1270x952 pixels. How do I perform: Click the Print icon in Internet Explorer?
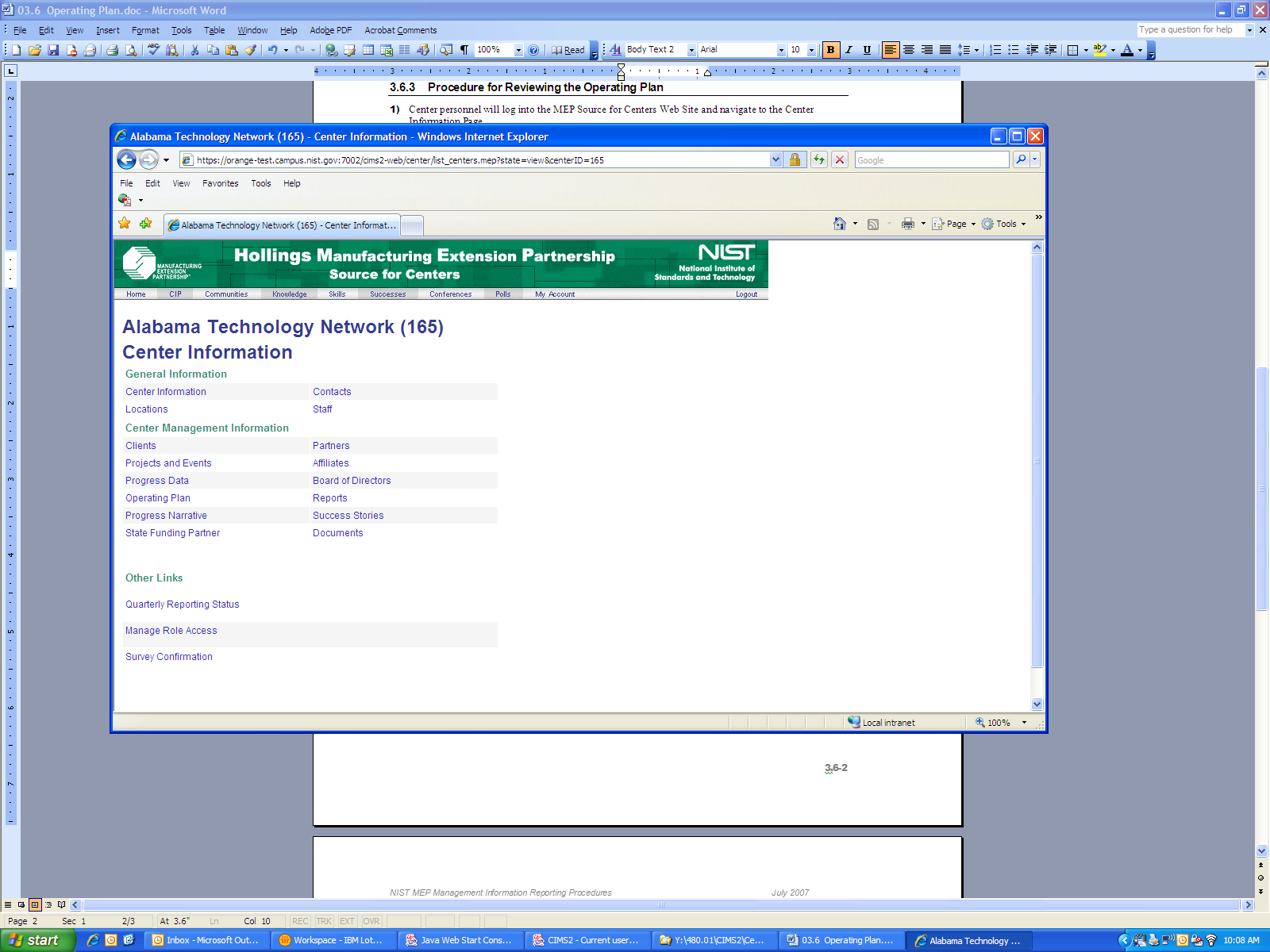coord(908,224)
